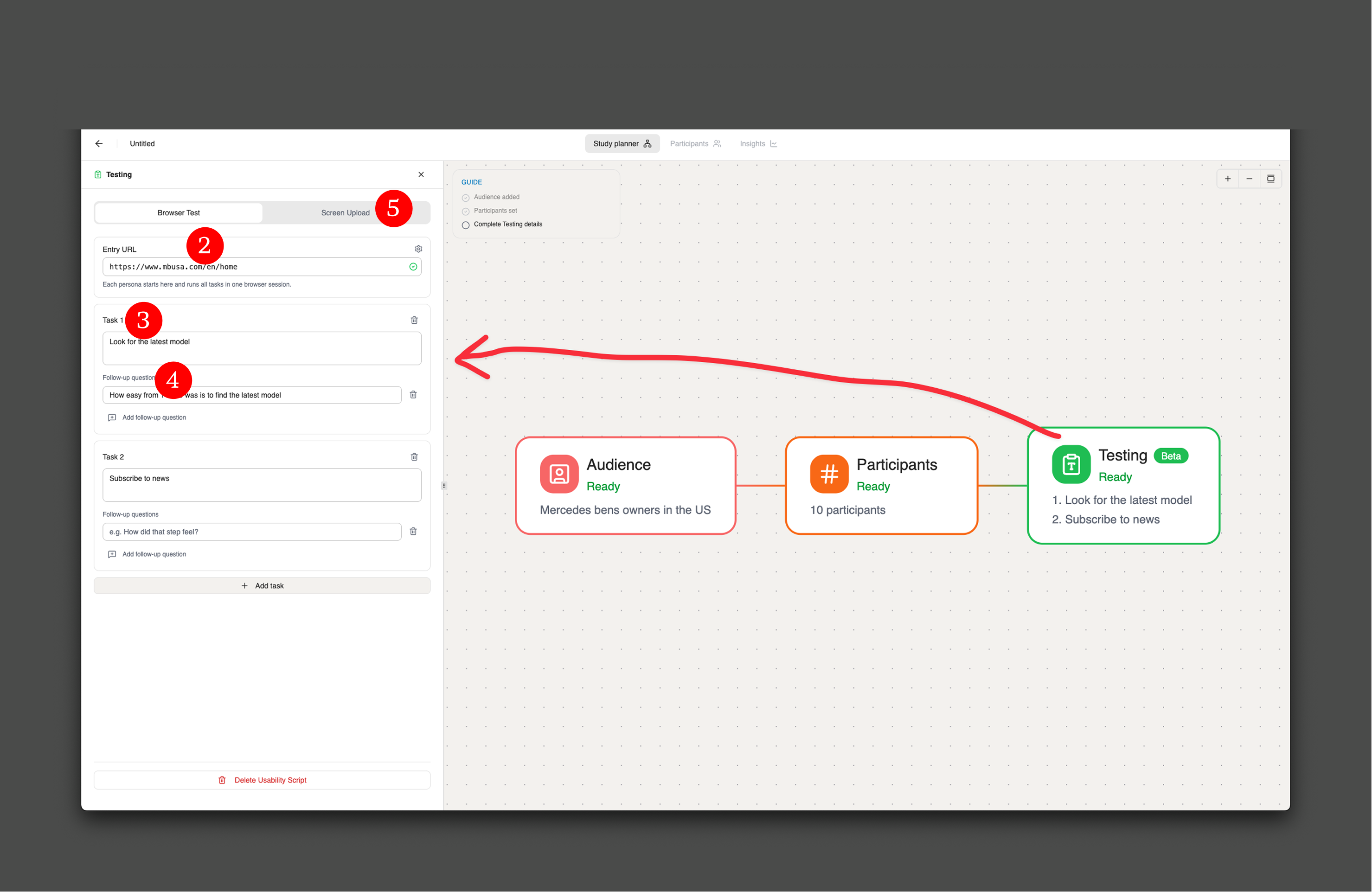
Task: Open the Participants top tab
Action: [x=695, y=144]
